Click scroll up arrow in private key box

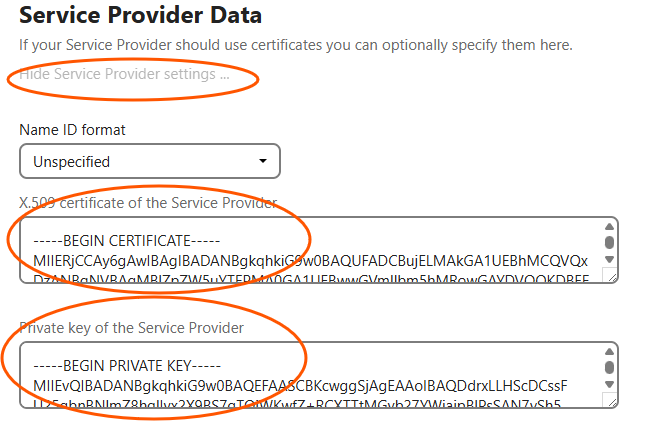point(609,353)
